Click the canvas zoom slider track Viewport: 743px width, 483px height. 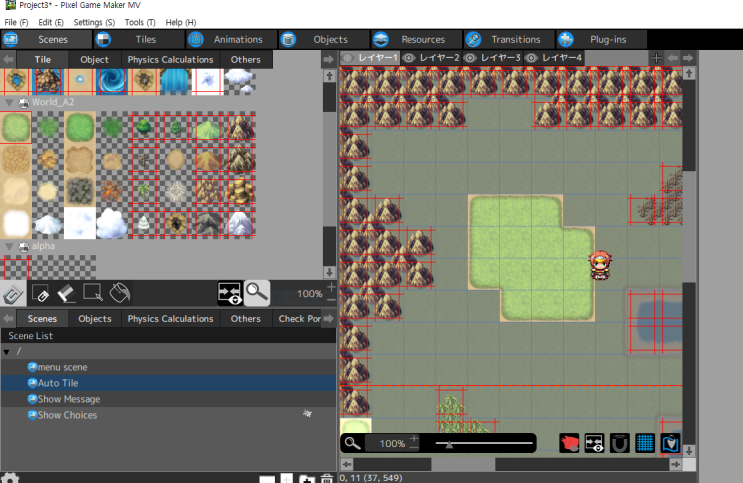484,444
